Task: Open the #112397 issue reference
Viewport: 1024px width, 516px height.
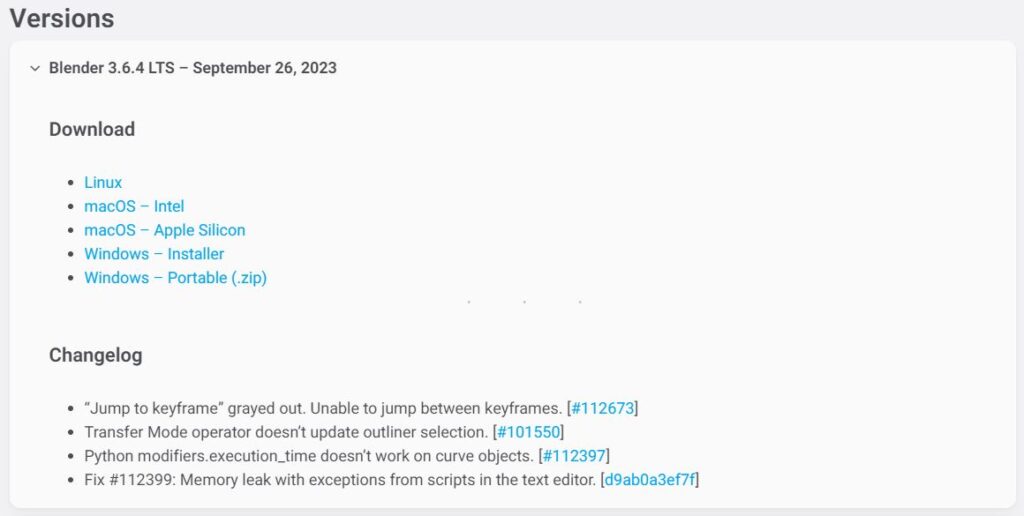Action: (574, 456)
